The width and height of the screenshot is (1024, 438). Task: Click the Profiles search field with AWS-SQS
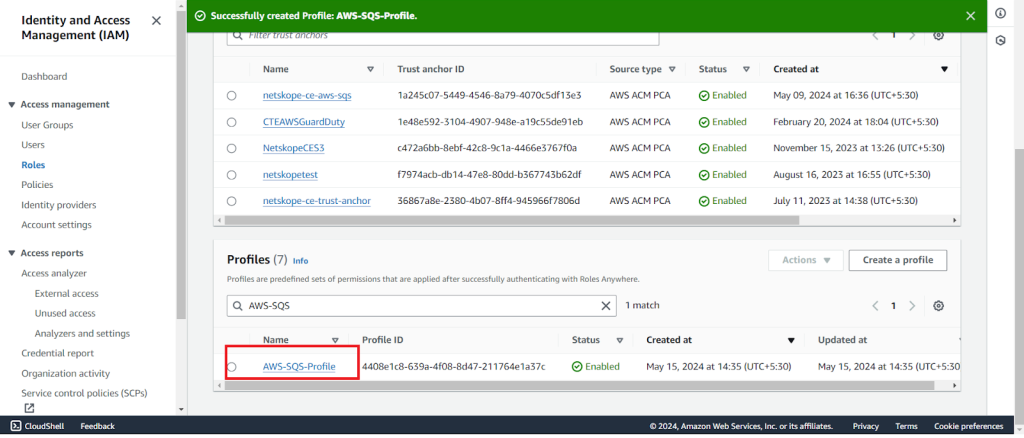[x=421, y=305]
